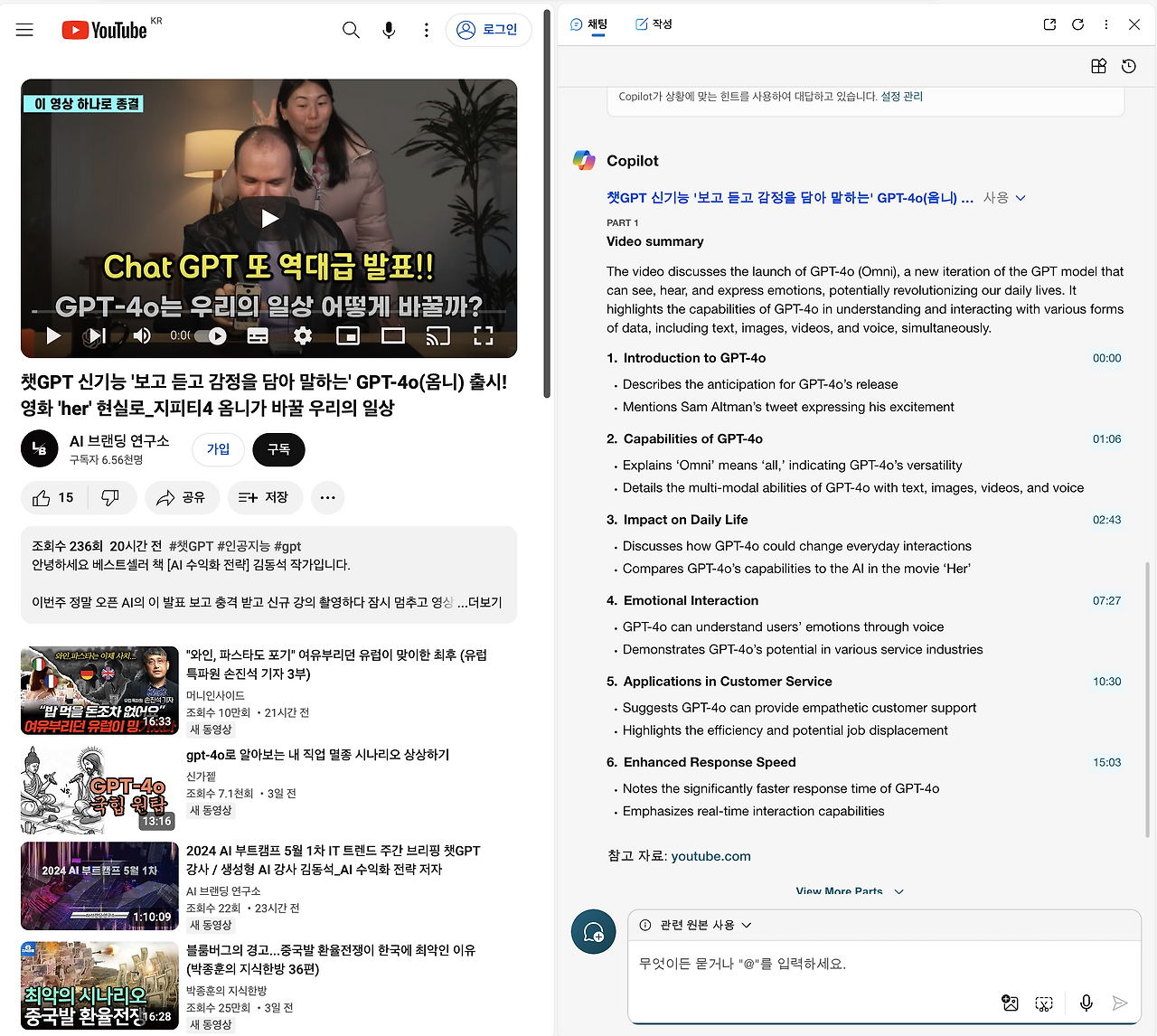
Task: Open the 2024 AI 부트캠프 video thumbnail
Action: point(99,886)
